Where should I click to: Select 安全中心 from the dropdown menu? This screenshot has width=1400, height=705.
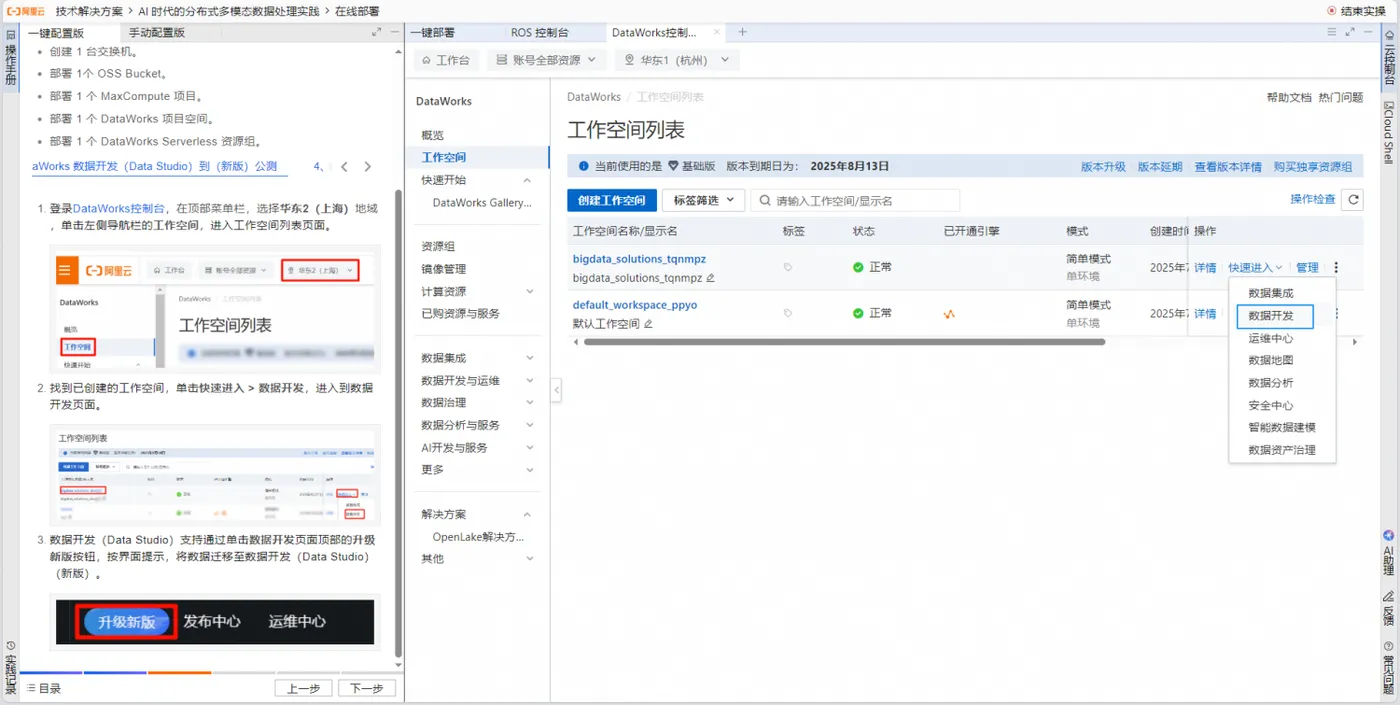(x=1271, y=405)
